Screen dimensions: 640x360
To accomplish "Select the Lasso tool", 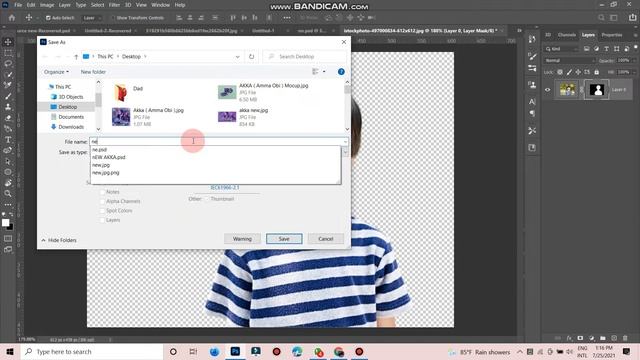I will click(8, 64).
